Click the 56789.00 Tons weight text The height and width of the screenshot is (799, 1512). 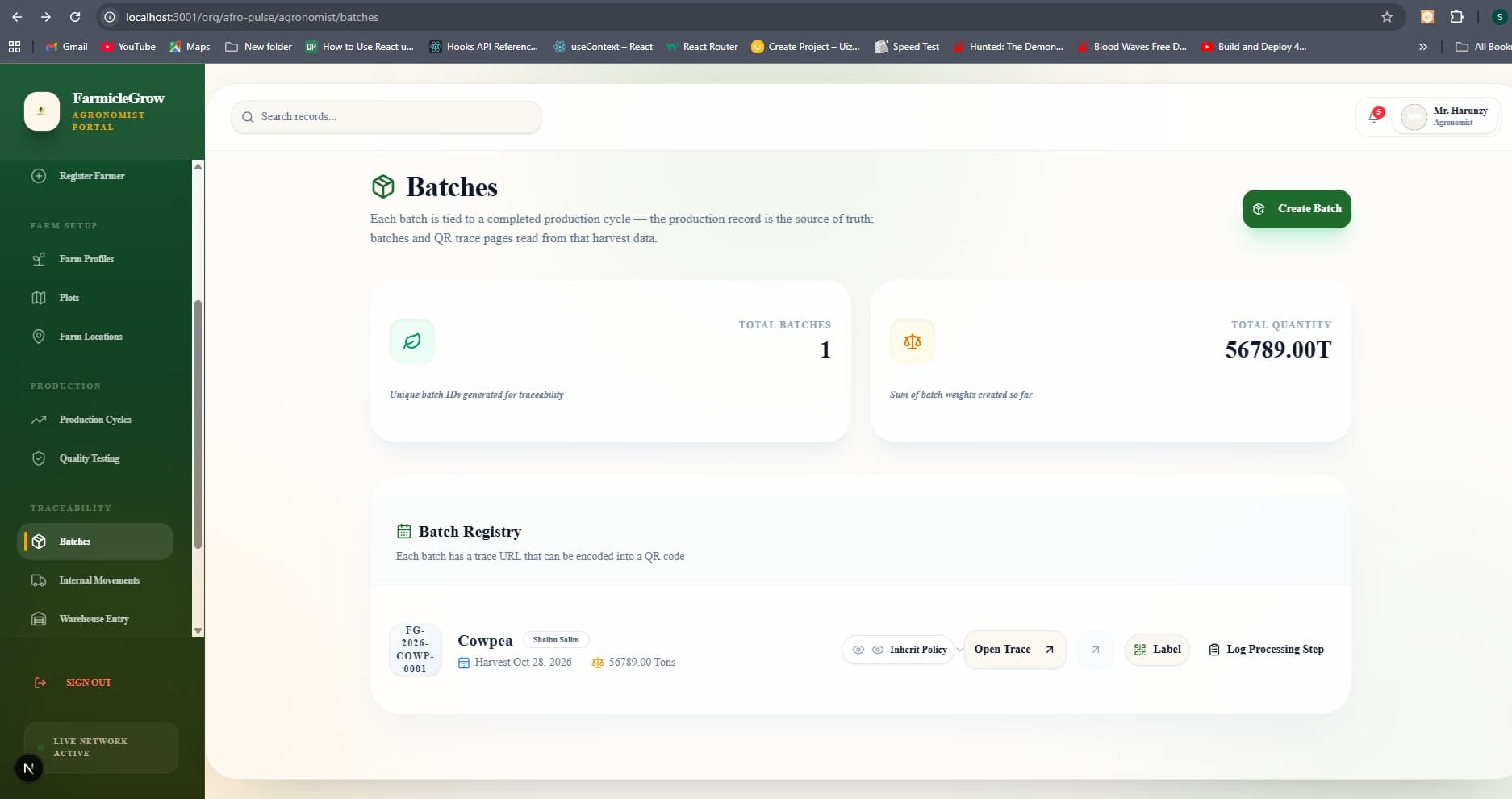[x=642, y=663]
